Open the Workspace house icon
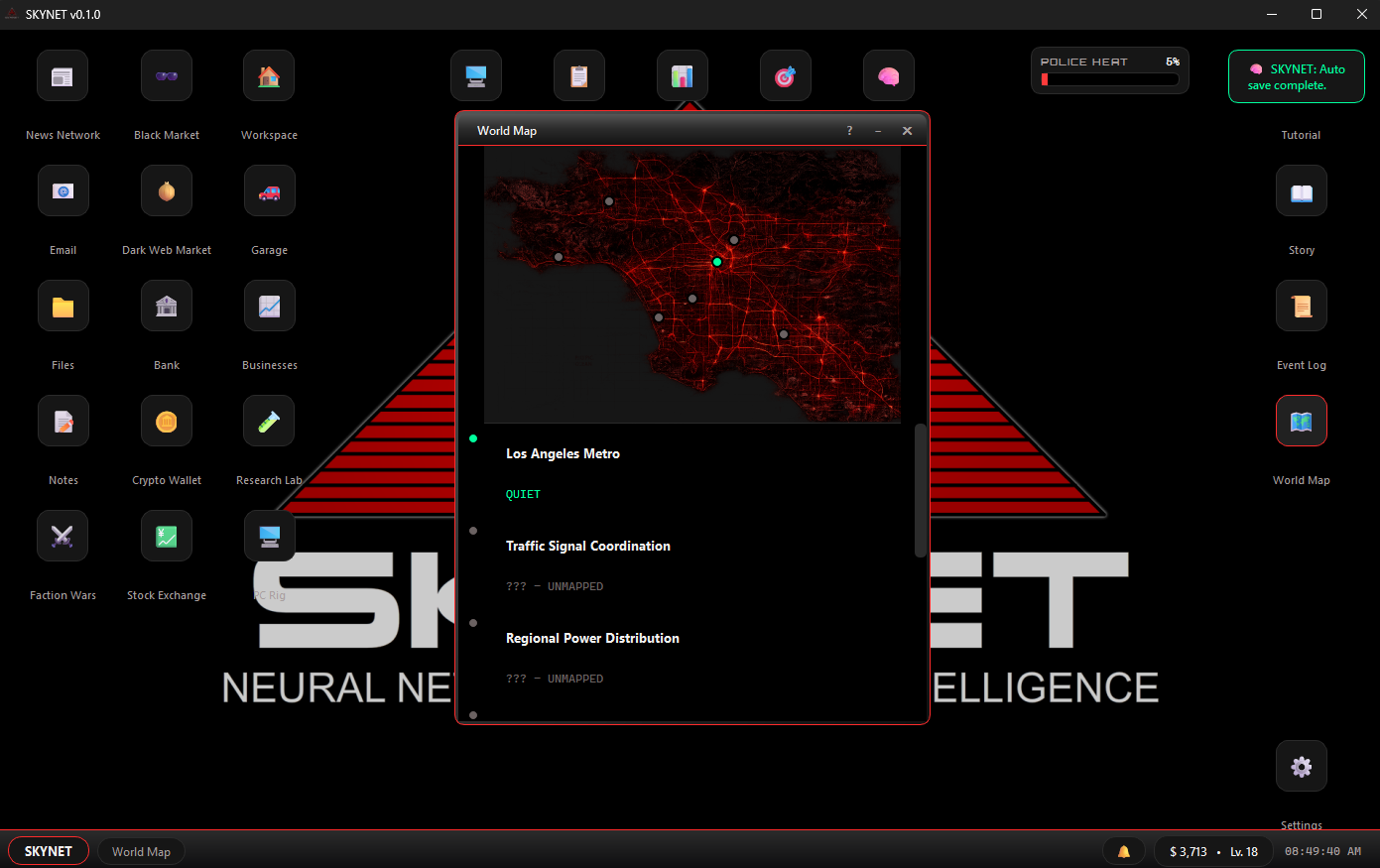 click(269, 76)
